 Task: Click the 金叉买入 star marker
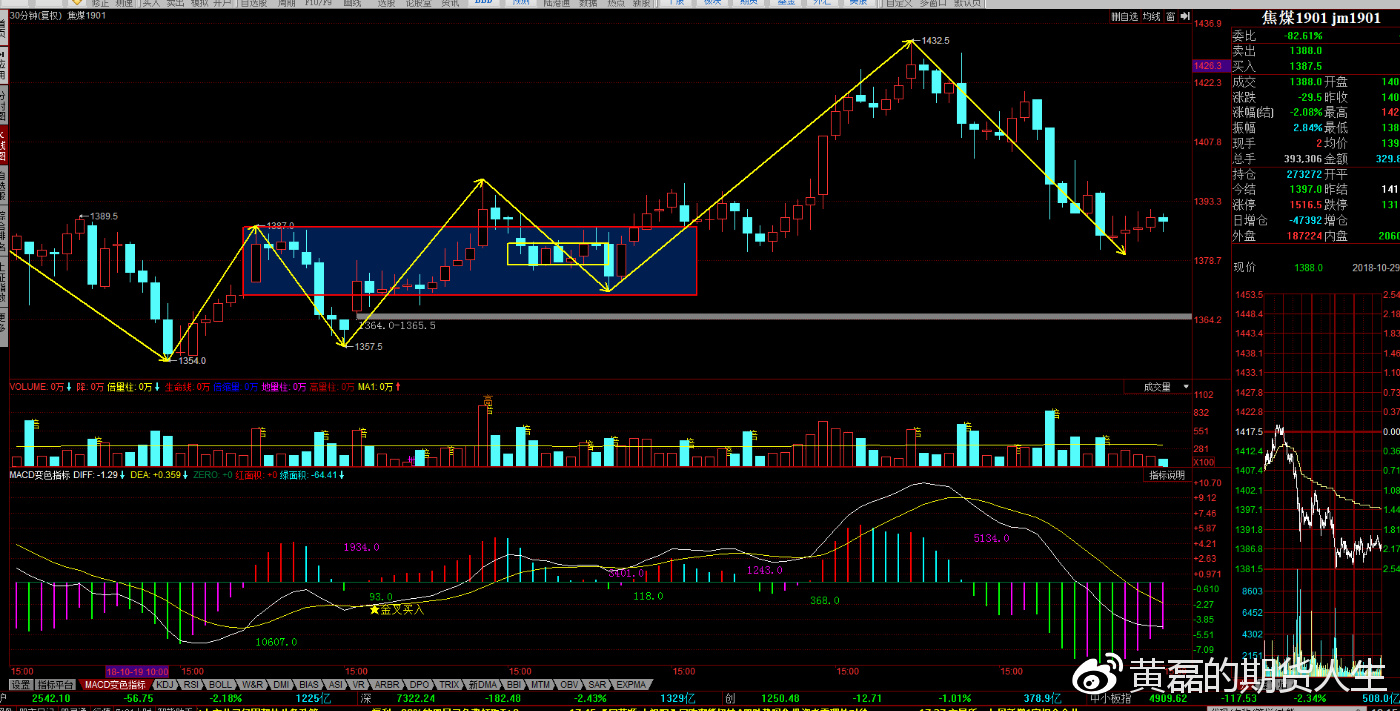375,609
